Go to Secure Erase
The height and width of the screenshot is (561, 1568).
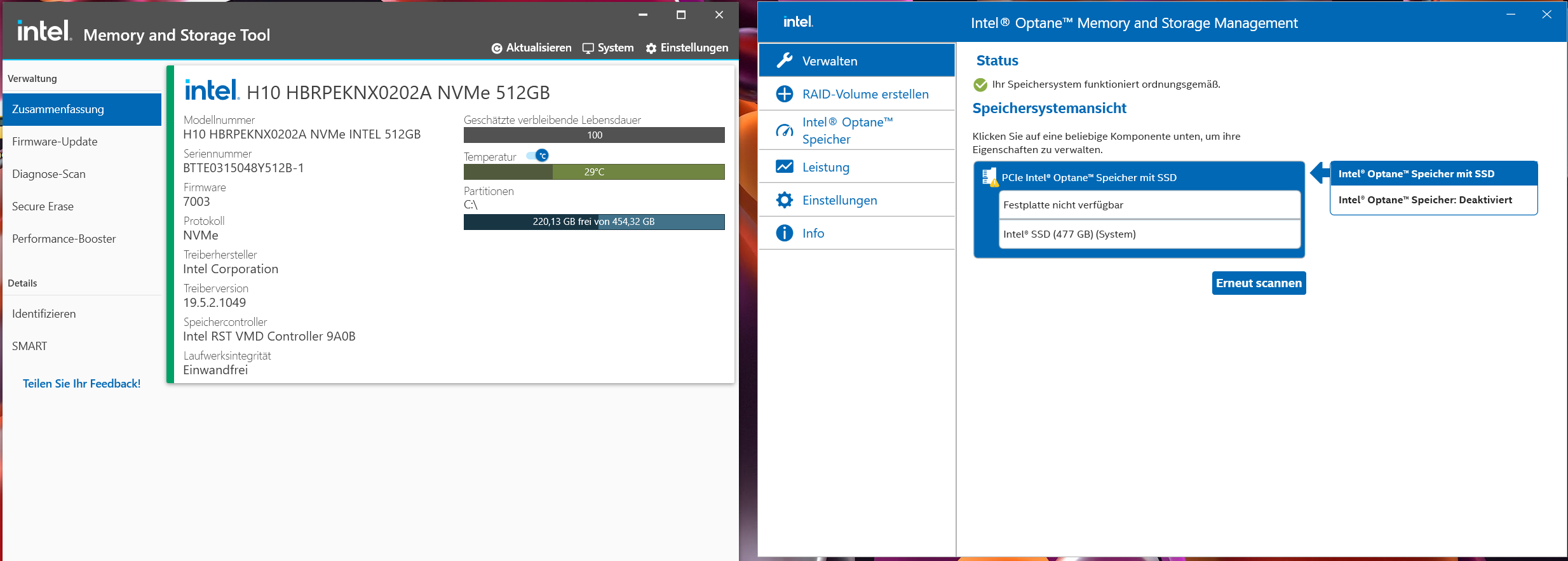[x=43, y=206]
